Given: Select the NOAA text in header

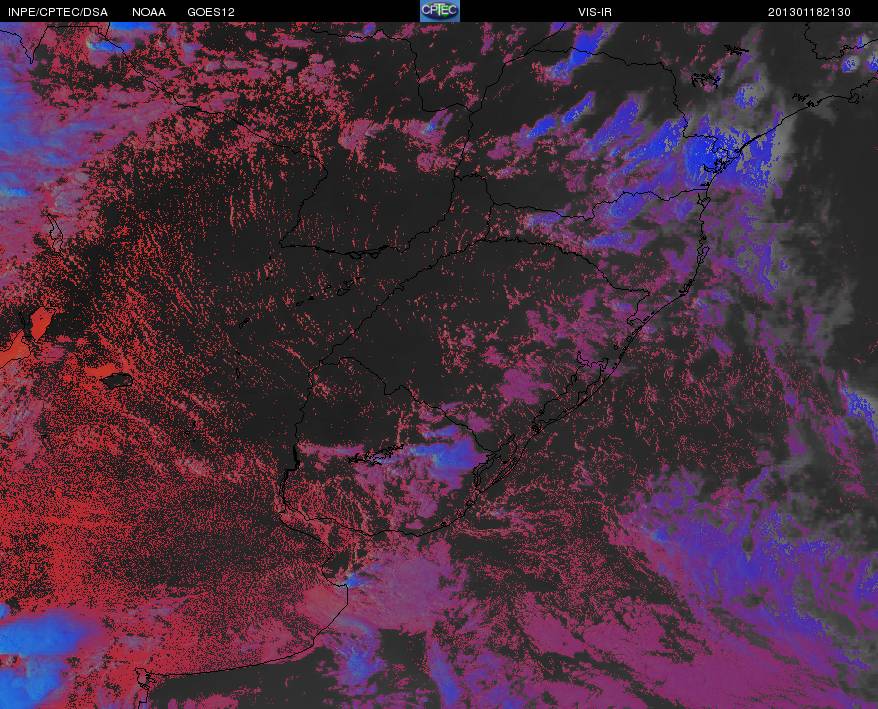Looking at the screenshot, I should [x=149, y=12].
